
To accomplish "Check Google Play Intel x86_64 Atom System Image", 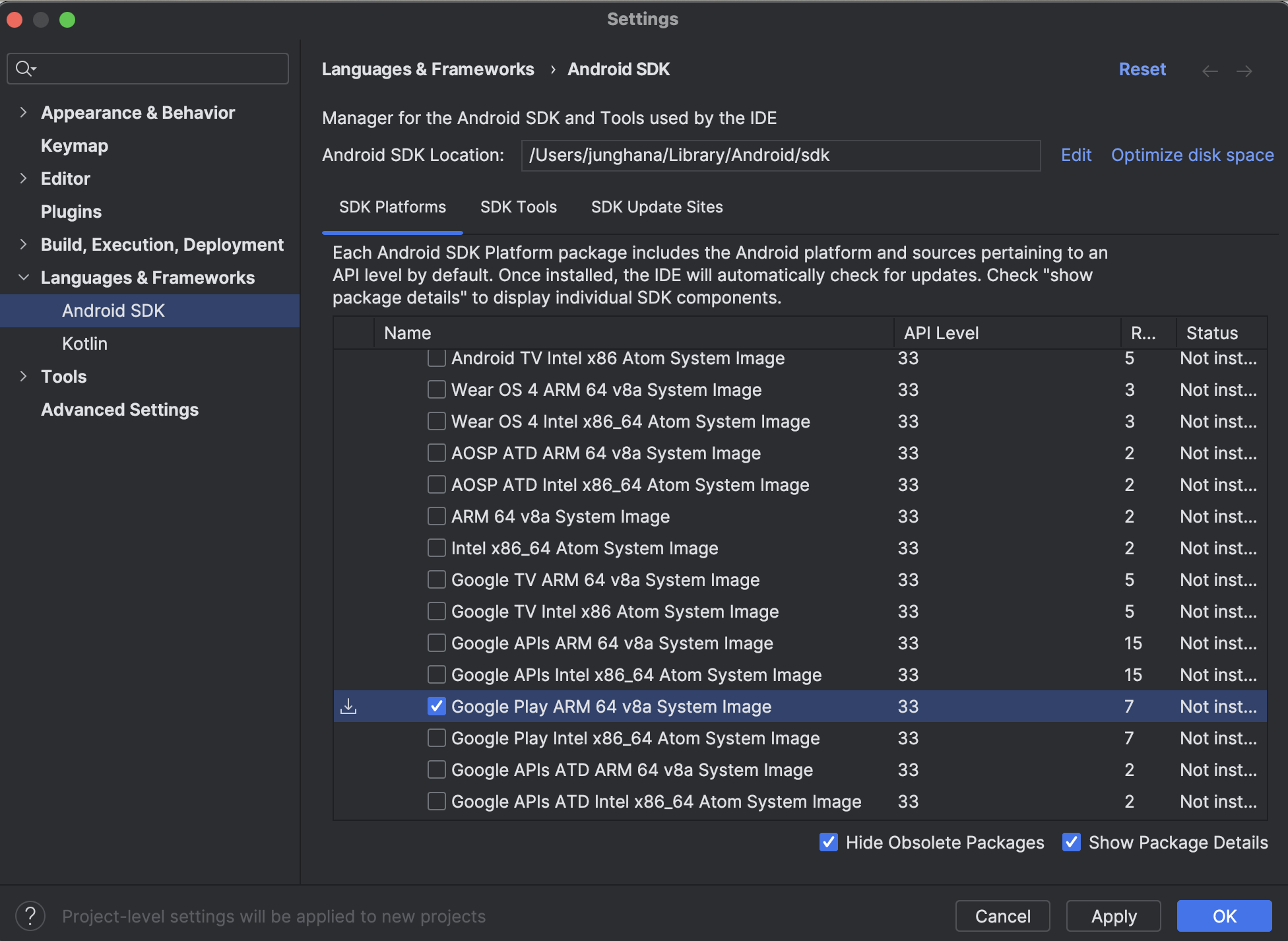I will [x=436, y=738].
